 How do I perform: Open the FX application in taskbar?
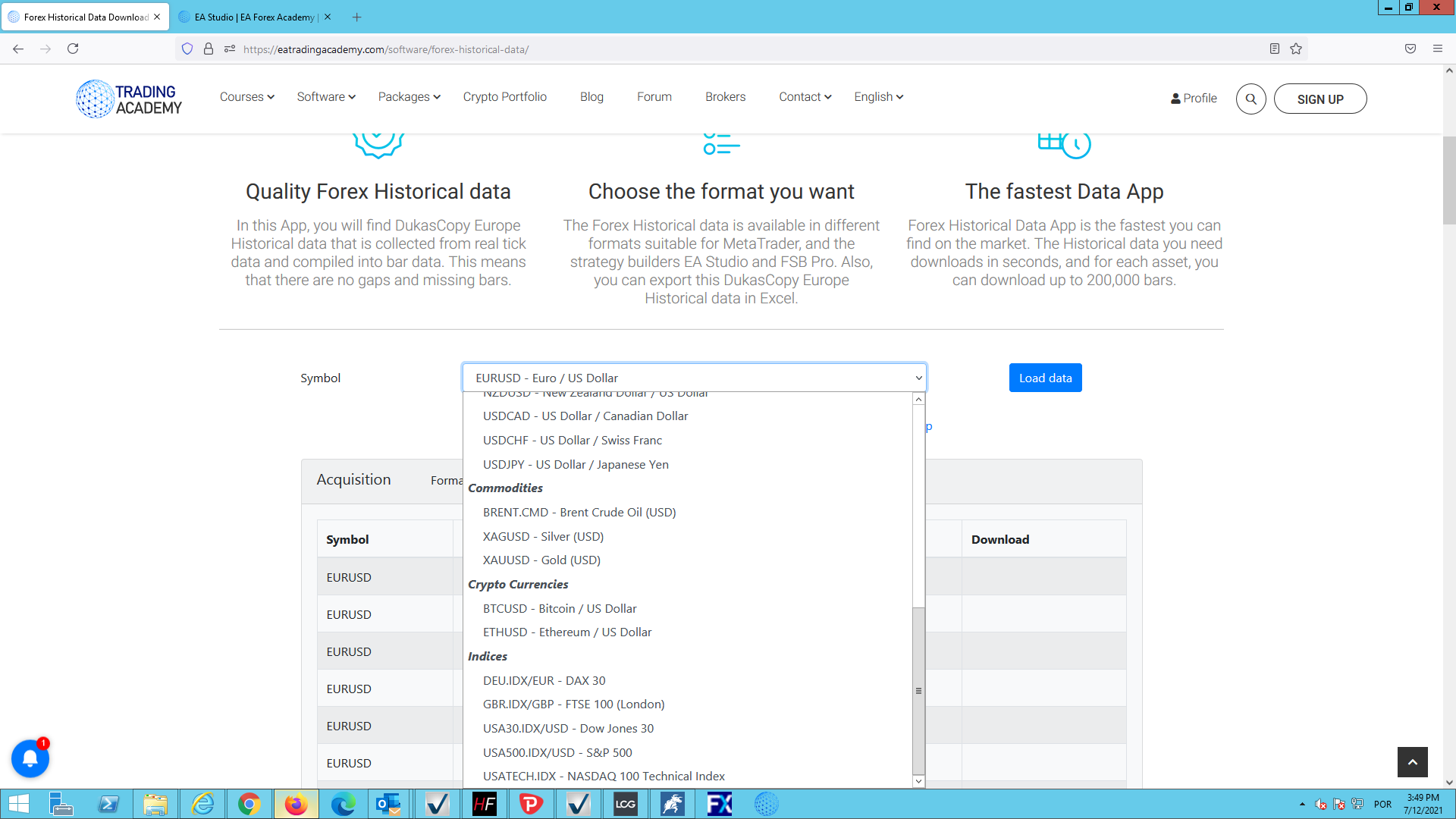719,804
